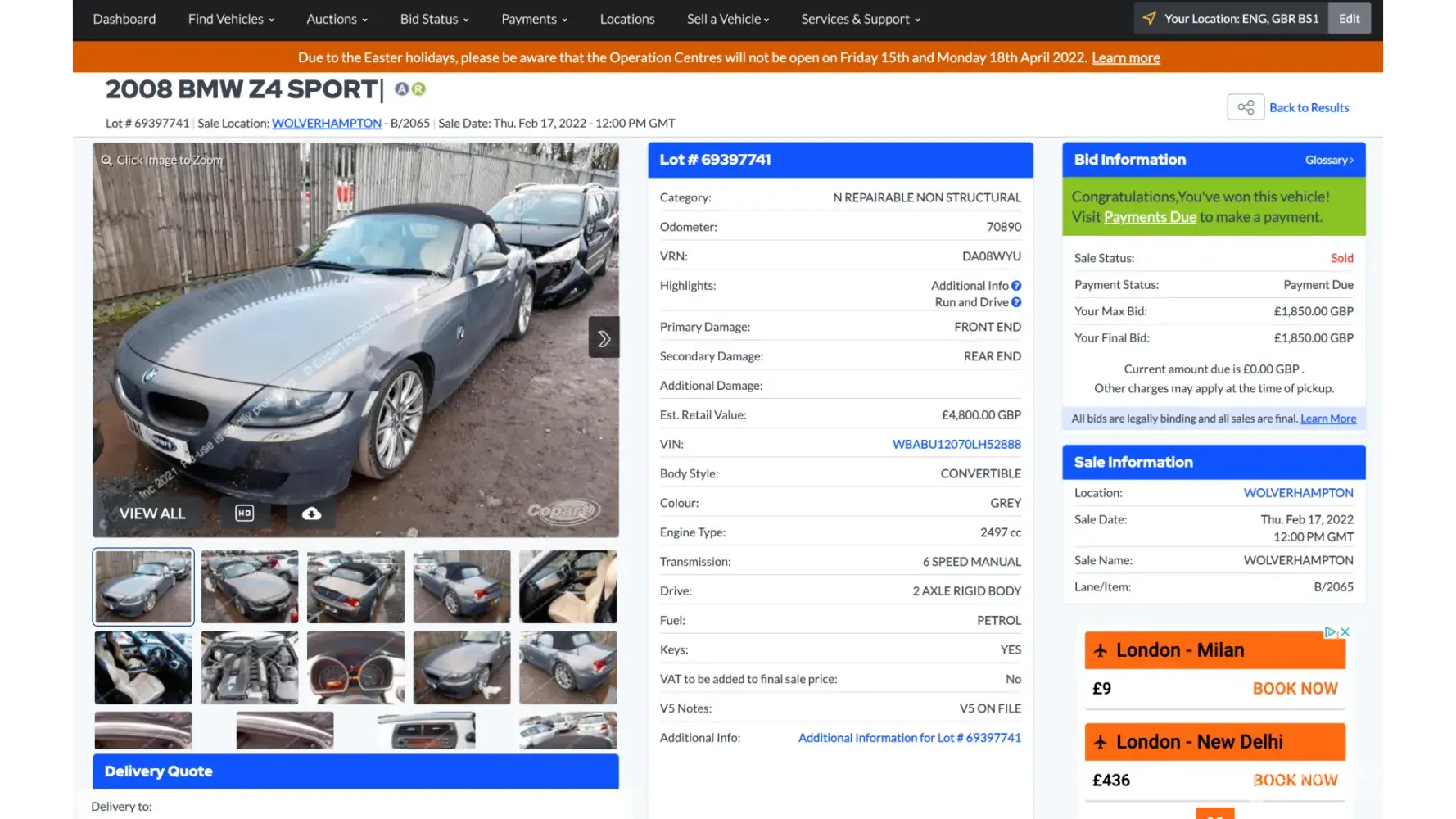
Task: Open the Locations menu item
Action: point(627,19)
